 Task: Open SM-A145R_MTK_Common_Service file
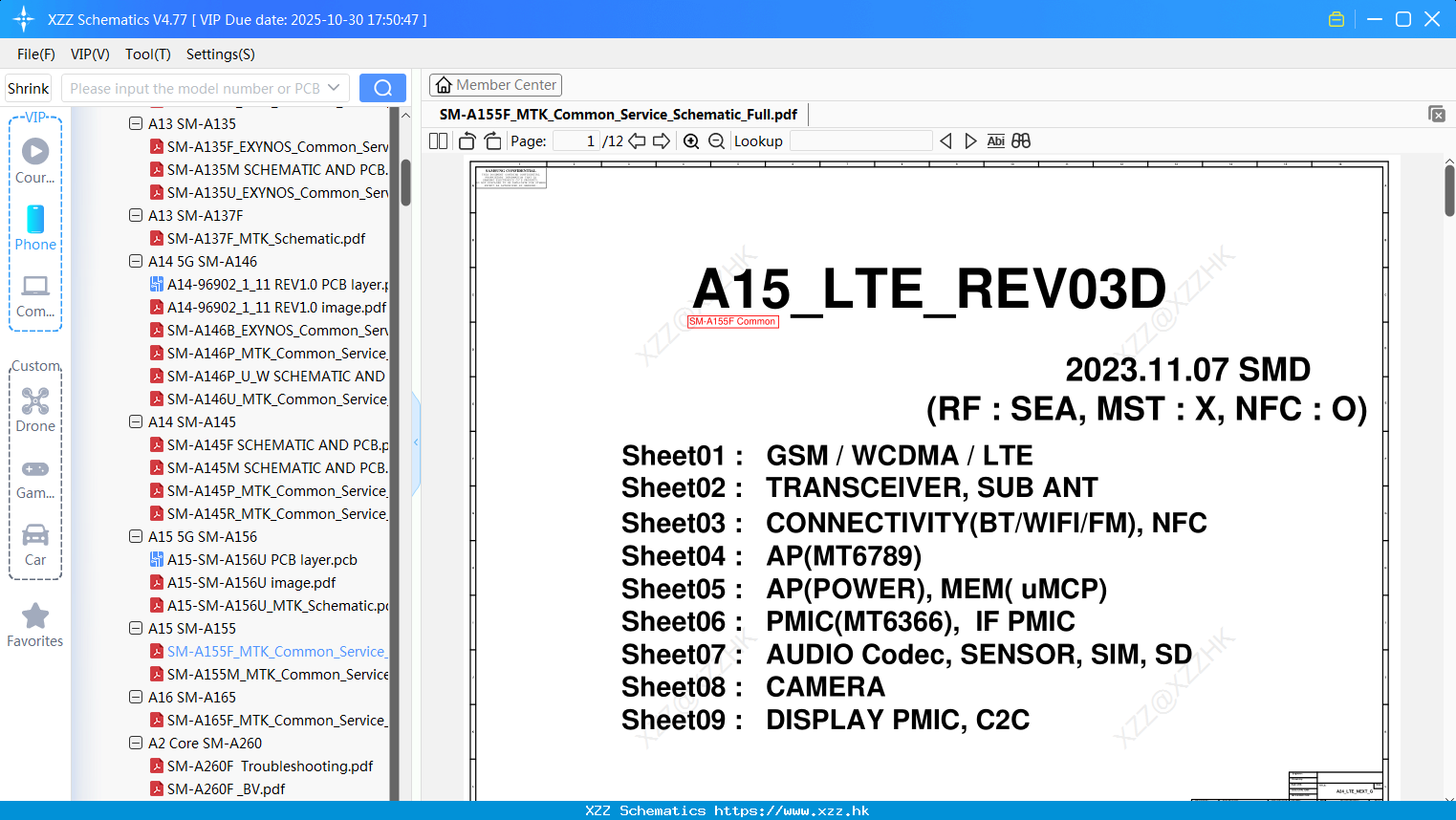click(269, 513)
